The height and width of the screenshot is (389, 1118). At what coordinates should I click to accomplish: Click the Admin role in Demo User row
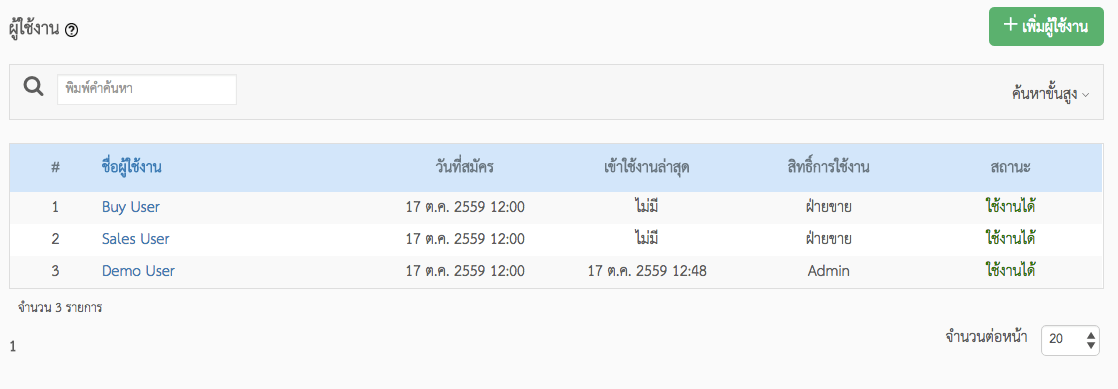pos(829,271)
